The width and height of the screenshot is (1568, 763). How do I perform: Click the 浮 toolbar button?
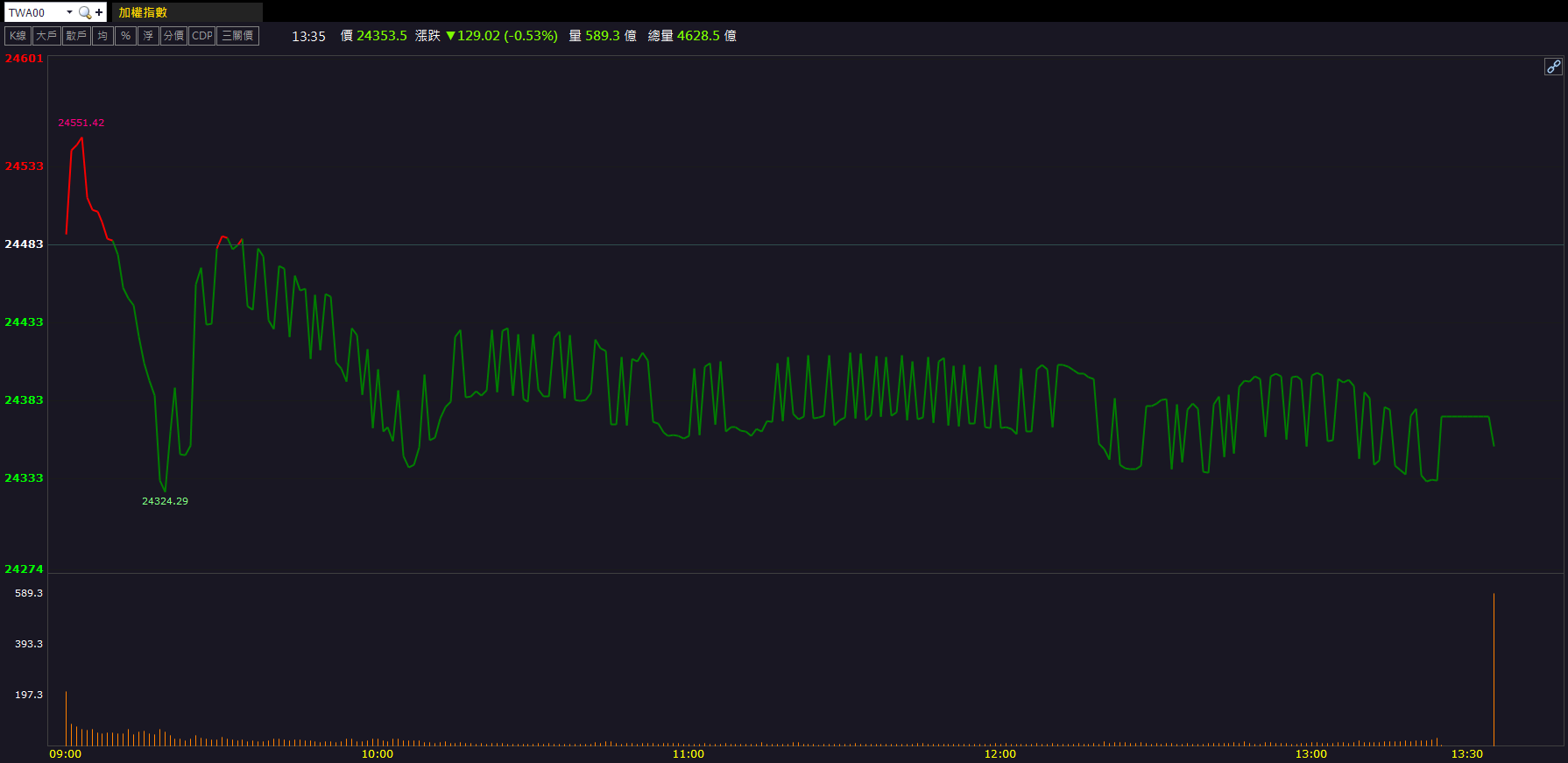tap(148, 36)
